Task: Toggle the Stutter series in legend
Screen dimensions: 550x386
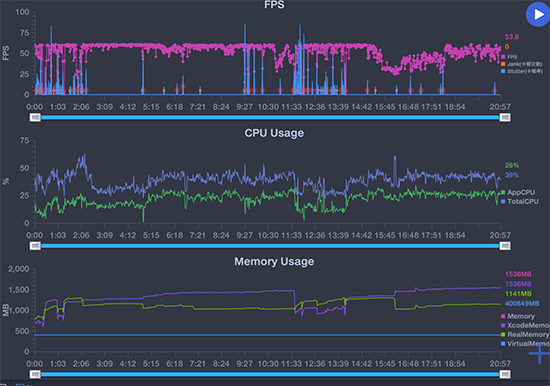Action: (522, 71)
